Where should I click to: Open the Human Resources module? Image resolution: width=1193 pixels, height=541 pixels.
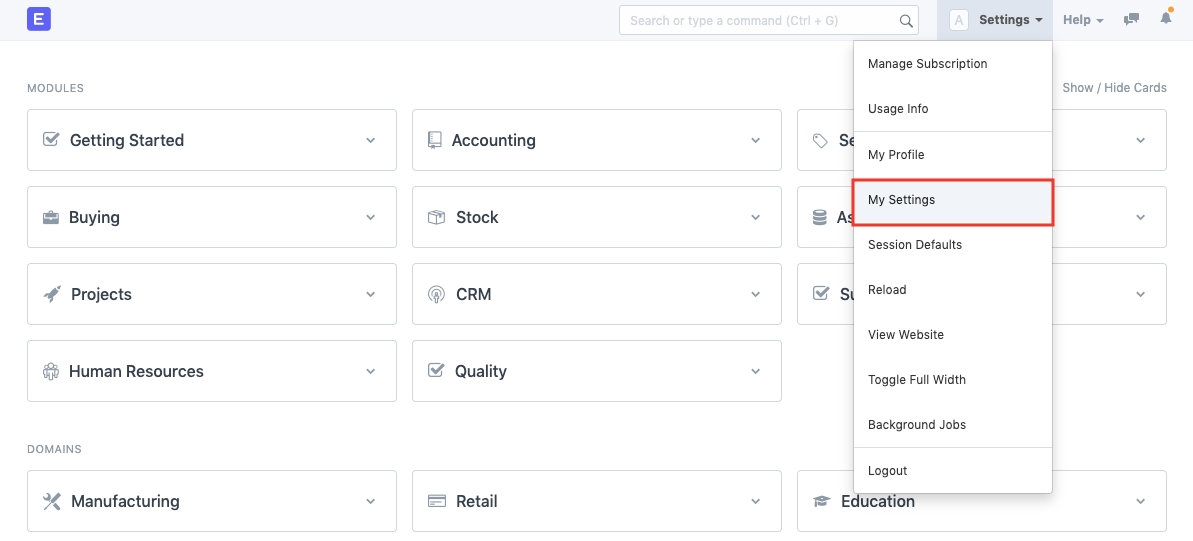coord(136,371)
